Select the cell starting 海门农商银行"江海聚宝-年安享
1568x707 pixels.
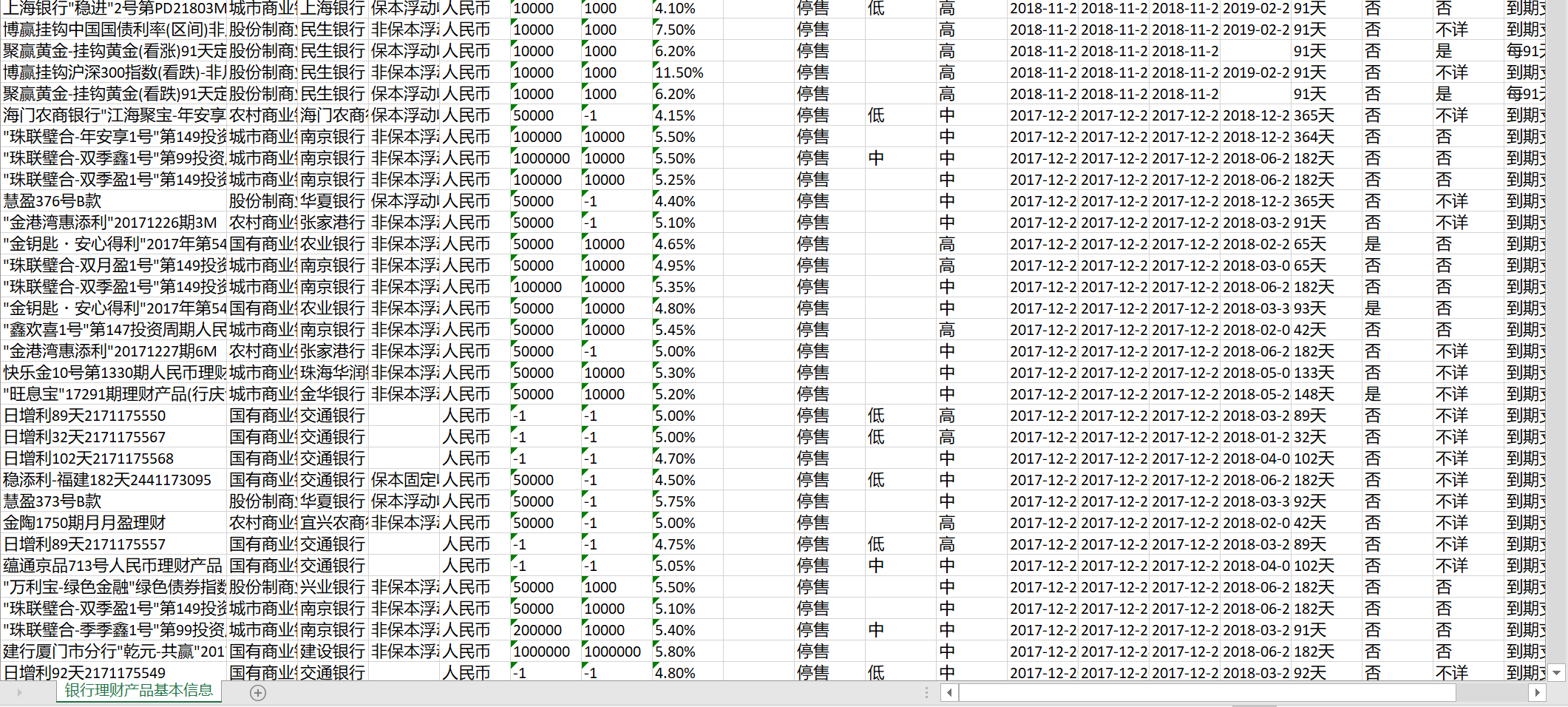[x=114, y=115]
